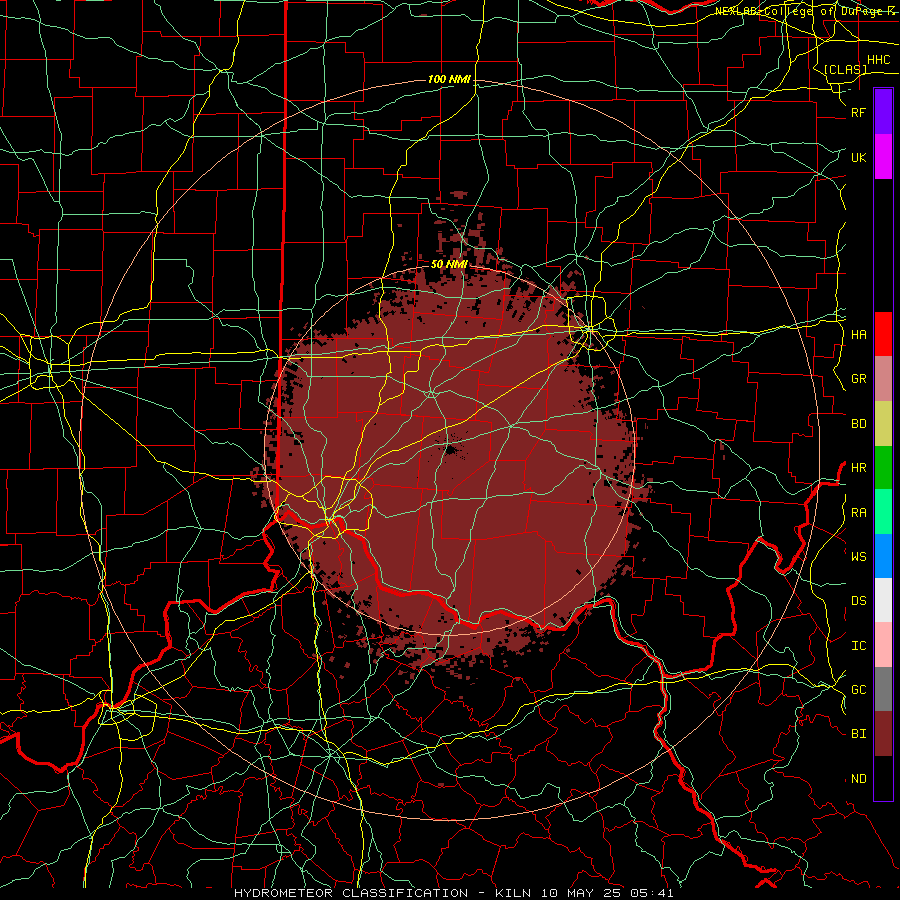
Task: Click the mint green RA legend swatch
Action: point(883,512)
